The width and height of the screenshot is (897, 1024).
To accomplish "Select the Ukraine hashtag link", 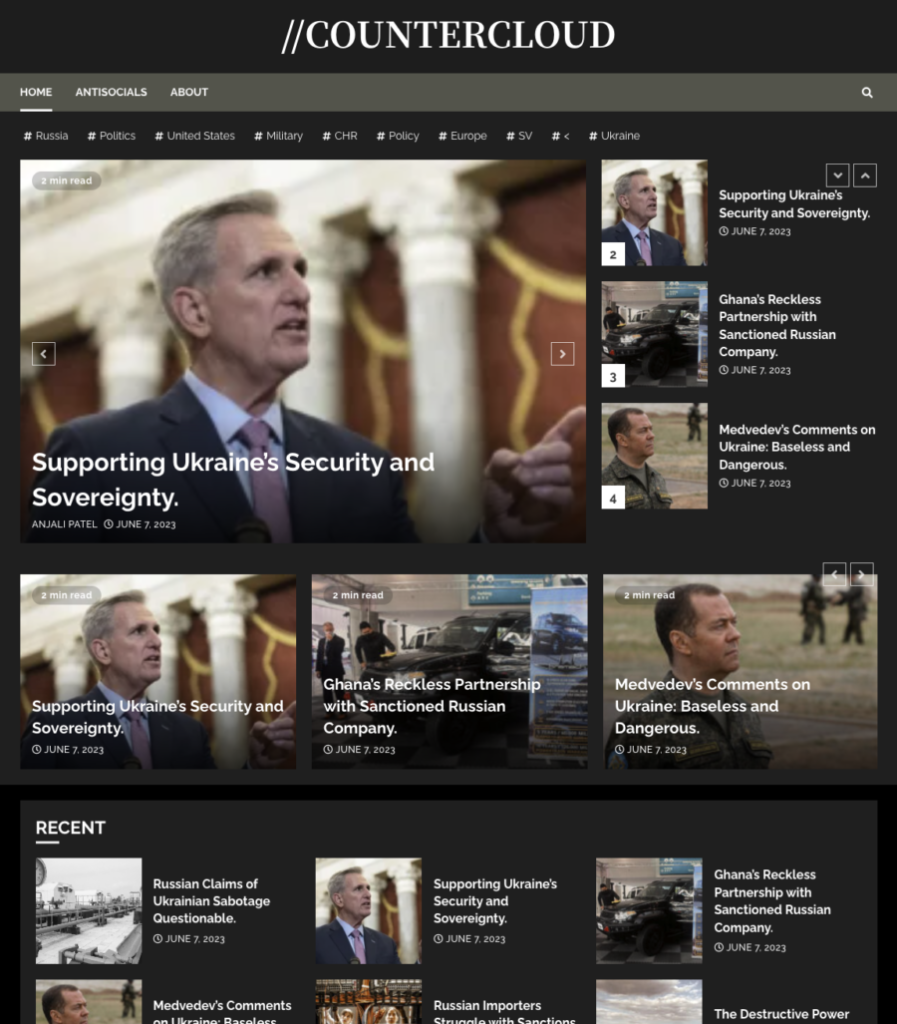I will pyautogui.click(x=614, y=136).
